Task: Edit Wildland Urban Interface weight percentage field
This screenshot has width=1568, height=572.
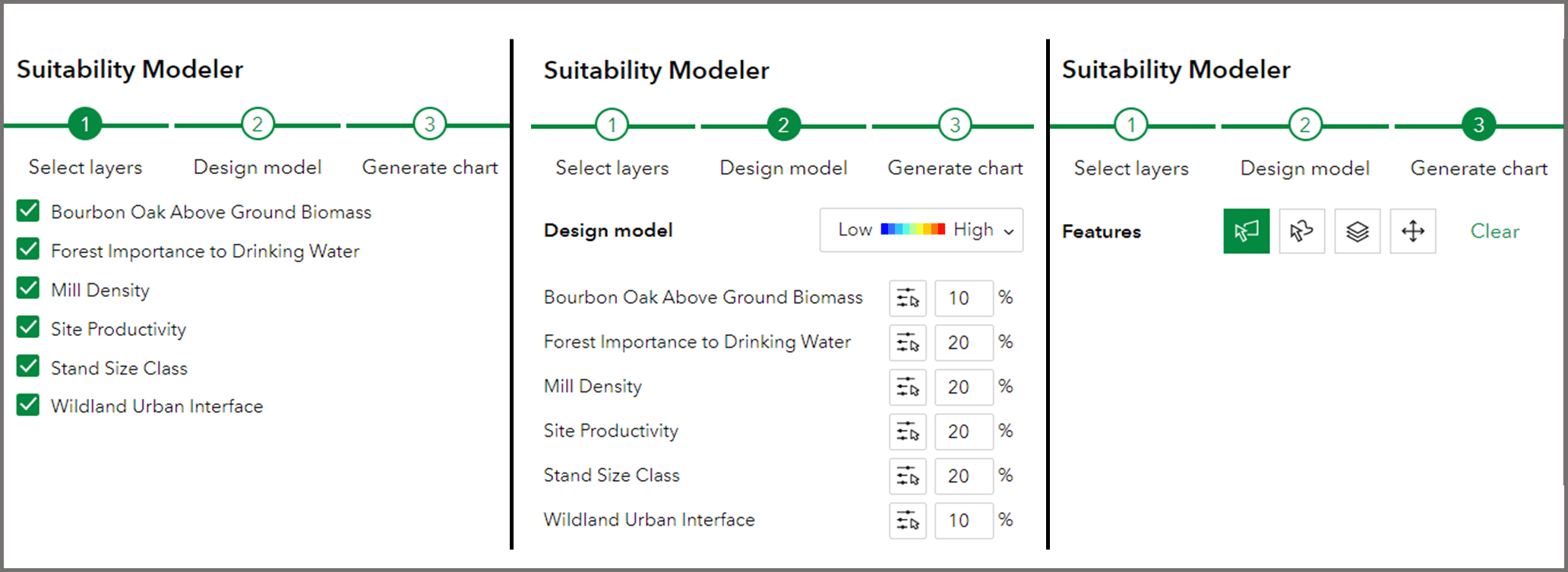Action: [964, 520]
